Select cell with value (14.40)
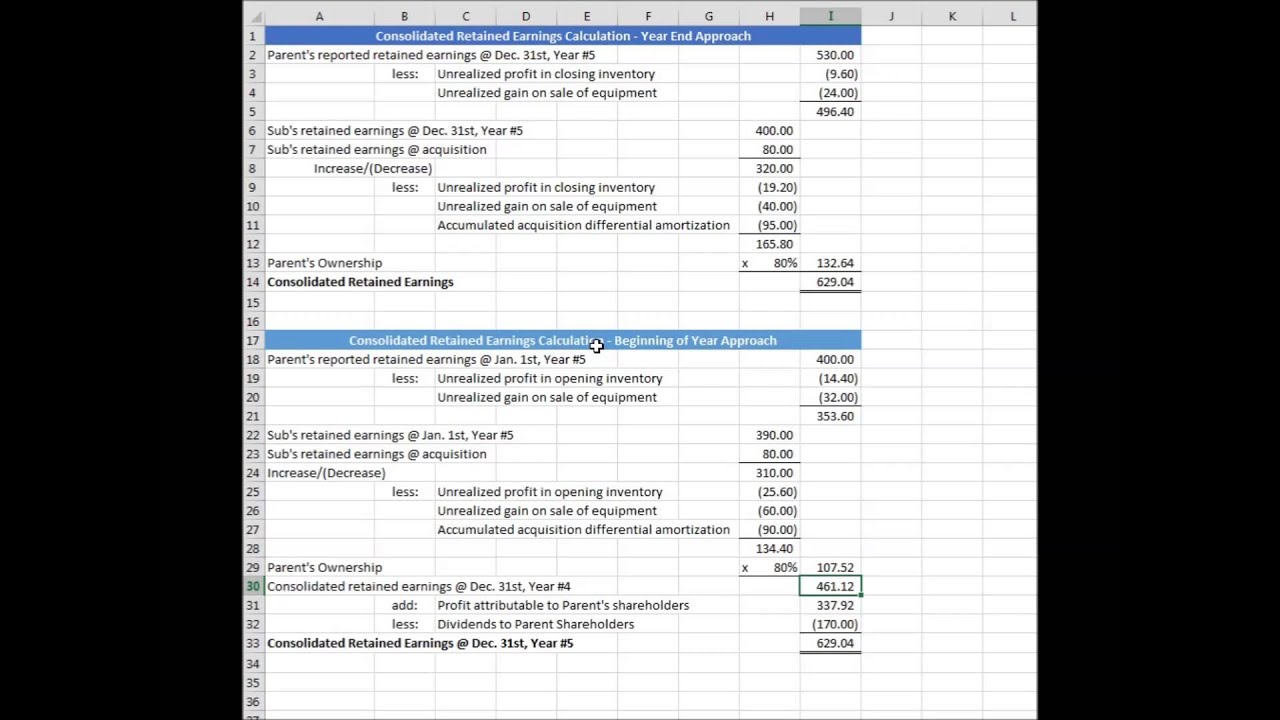 point(830,378)
